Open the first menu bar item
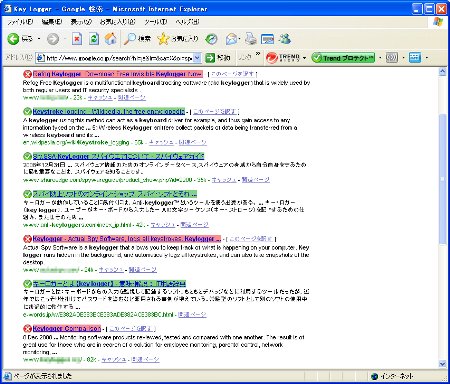This screenshot has width=450, height=384. pyautogui.click(x=20, y=22)
